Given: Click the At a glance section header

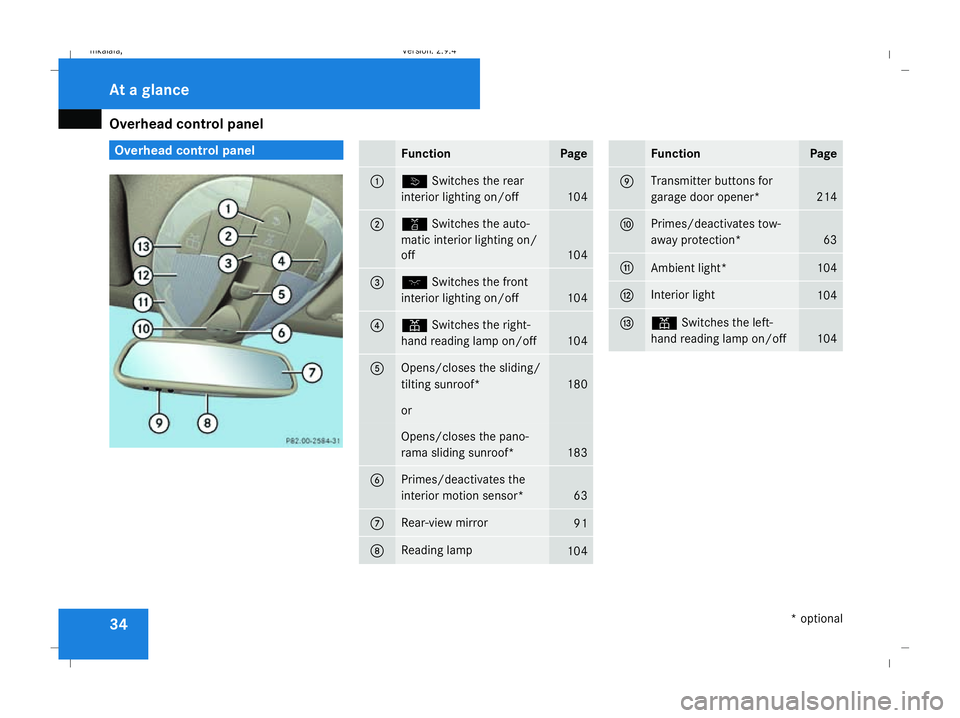Looking at the screenshot, I should [x=148, y=90].
